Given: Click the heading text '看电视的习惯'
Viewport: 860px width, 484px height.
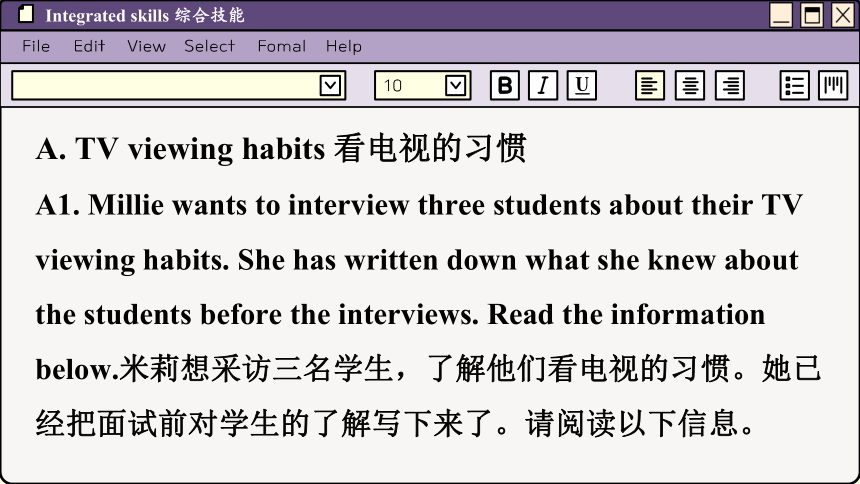Looking at the screenshot, I should (x=431, y=149).
